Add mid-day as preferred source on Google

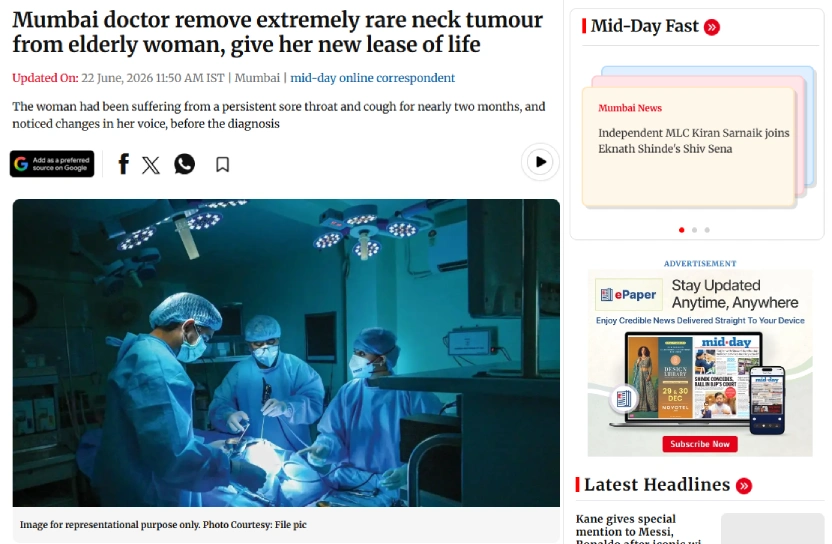(x=52, y=164)
